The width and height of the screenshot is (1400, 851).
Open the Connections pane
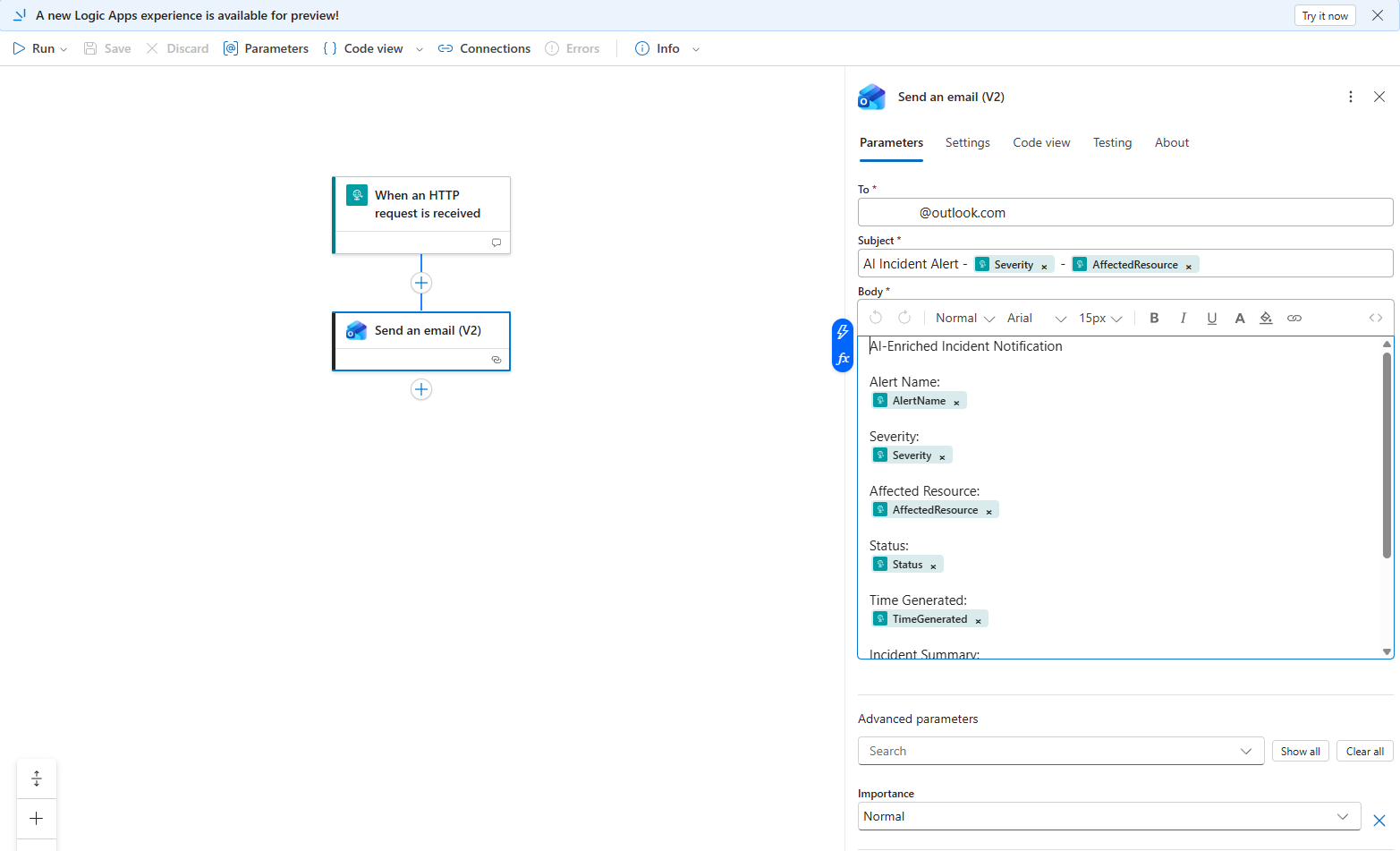[x=484, y=48]
